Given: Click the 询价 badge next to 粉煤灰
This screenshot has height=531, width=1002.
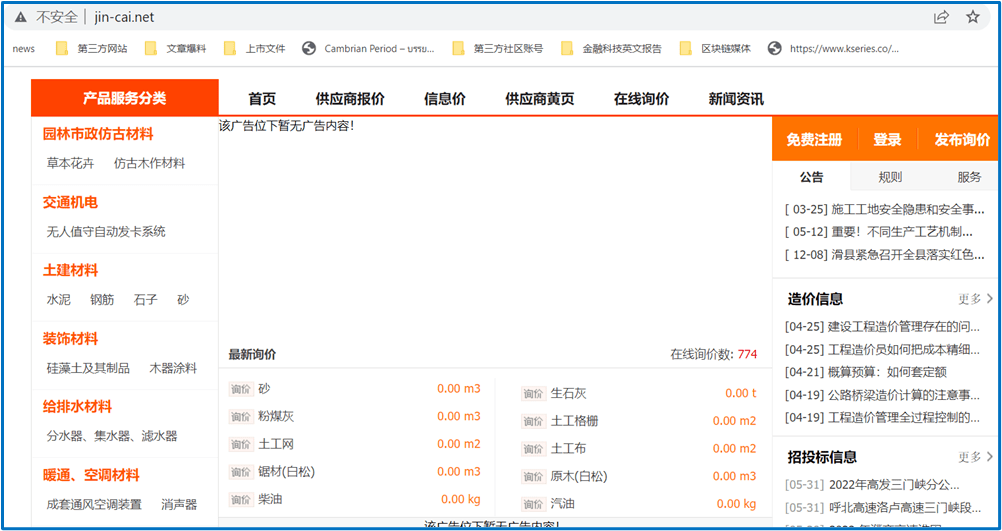Looking at the screenshot, I should point(241,417).
